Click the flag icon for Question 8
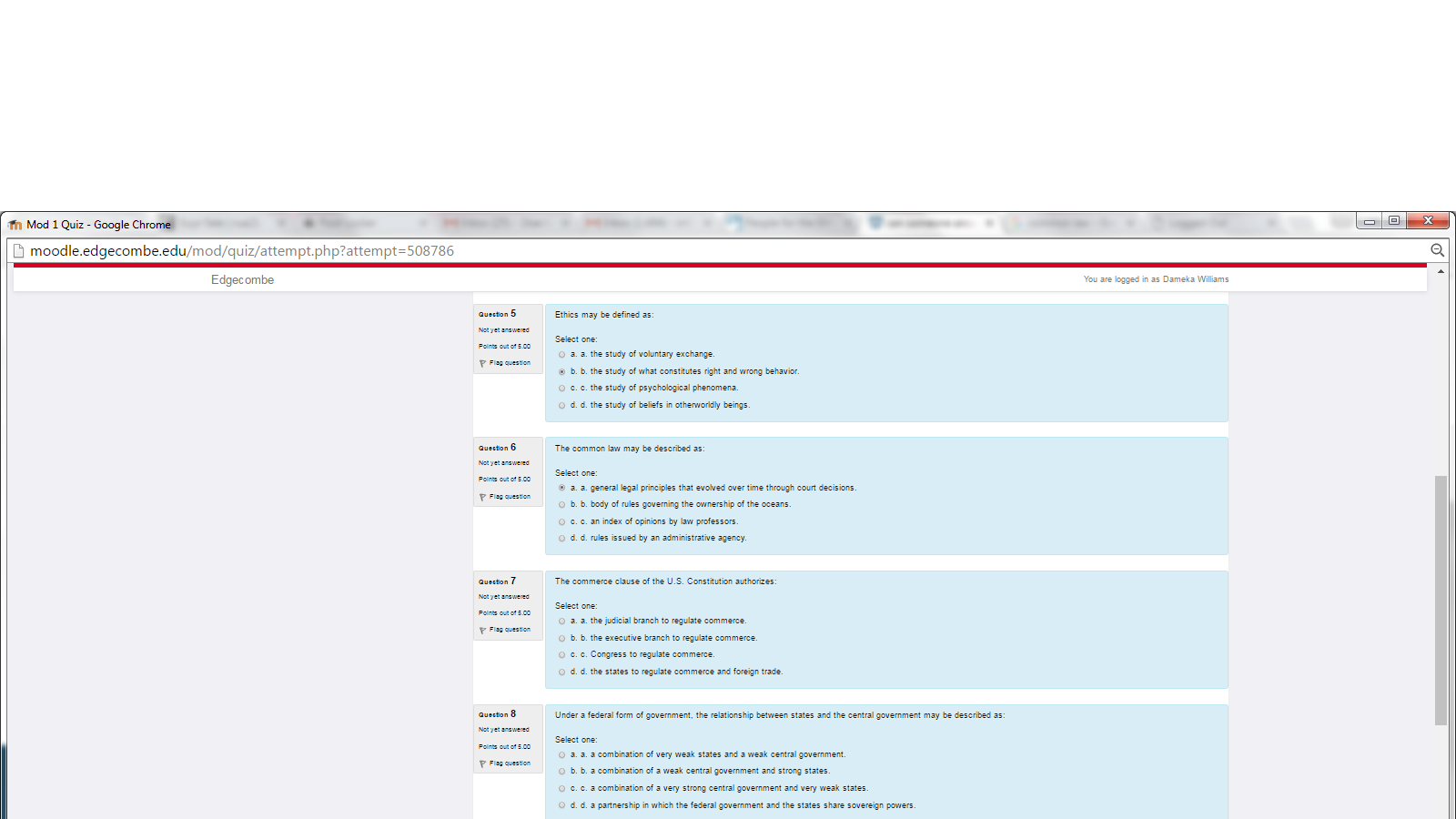 (482, 763)
